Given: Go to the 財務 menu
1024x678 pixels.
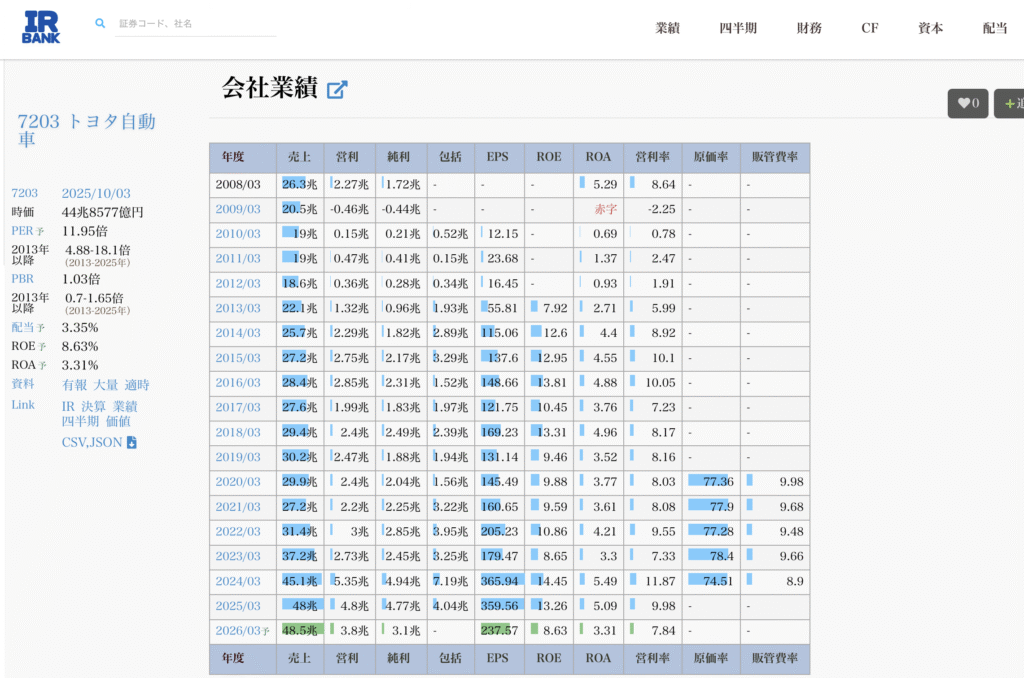Looking at the screenshot, I should coord(809,28).
